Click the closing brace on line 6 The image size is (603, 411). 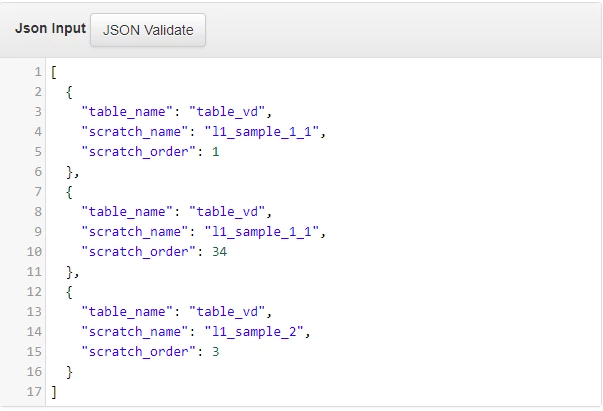tap(69, 172)
